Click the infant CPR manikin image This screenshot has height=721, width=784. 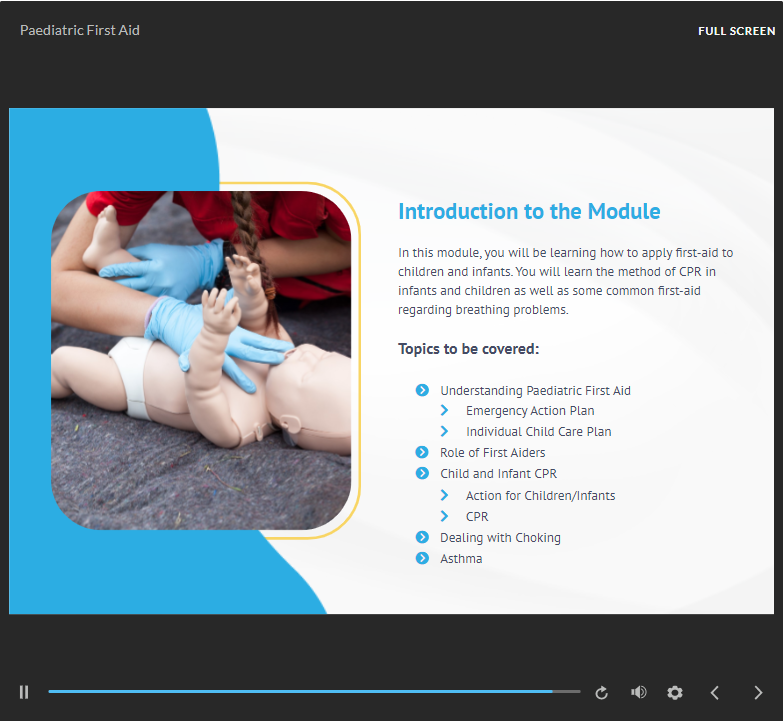200,360
